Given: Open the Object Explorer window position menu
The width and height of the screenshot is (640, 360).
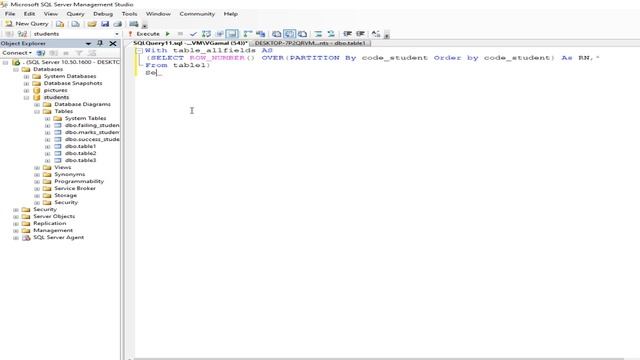Looking at the screenshot, I should pos(88,43).
